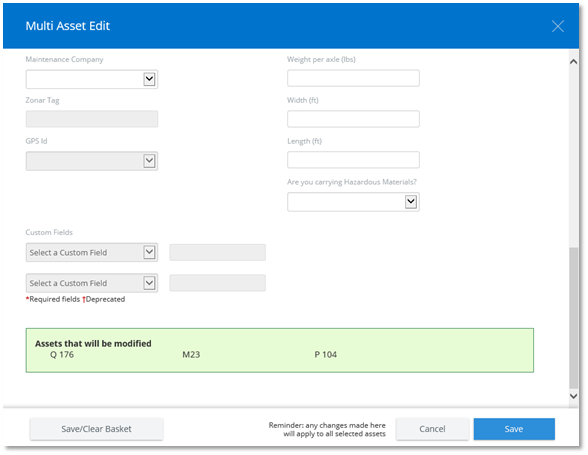Cancel the multi asset edit
The image size is (588, 455).
[432, 429]
